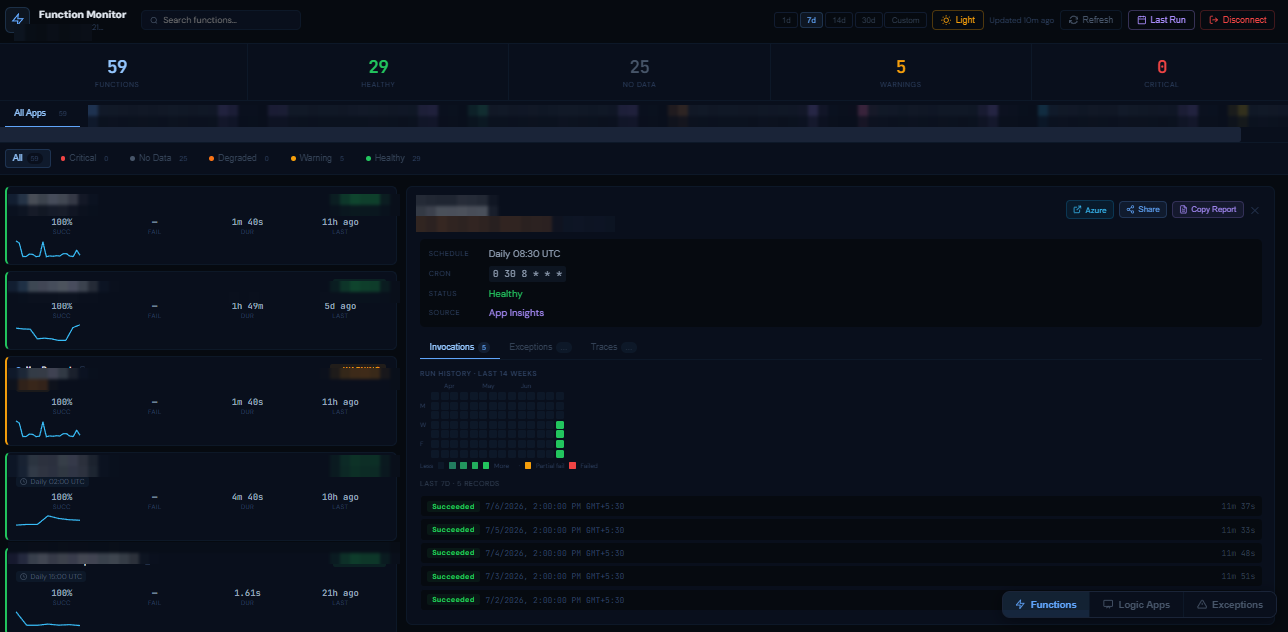The image size is (1288, 632).
Task: Open the card with 4m 40s duration
Action: click(x=201, y=496)
